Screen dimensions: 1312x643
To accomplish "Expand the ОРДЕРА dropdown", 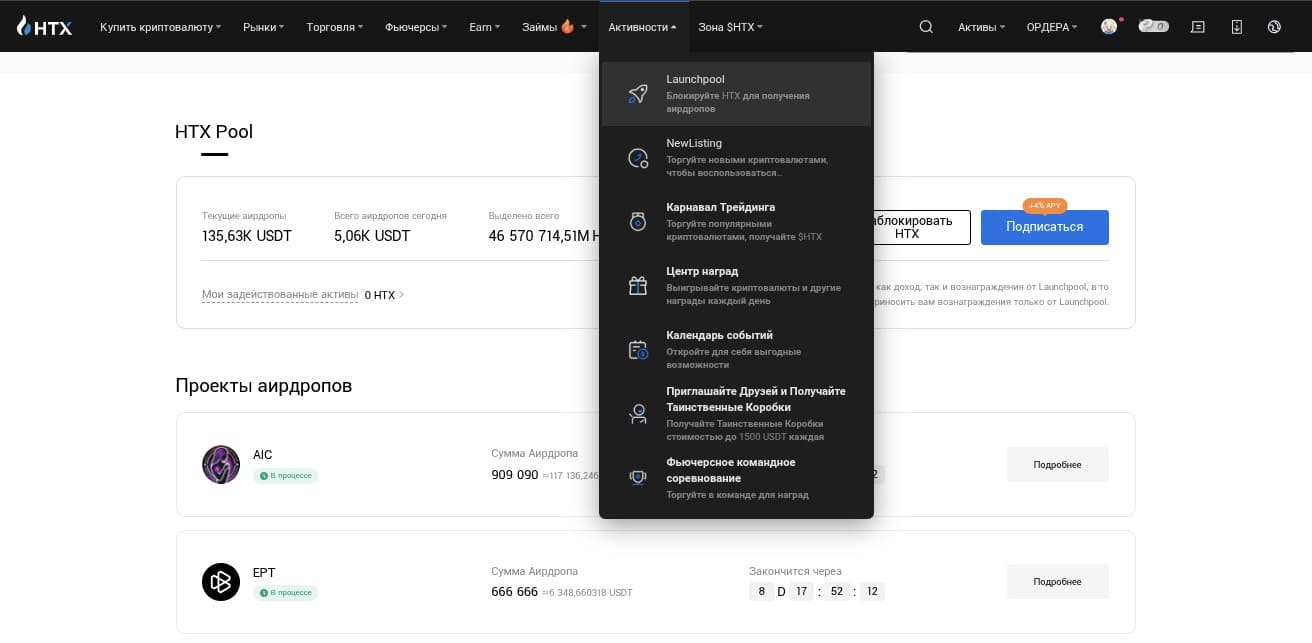I will click(1052, 27).
